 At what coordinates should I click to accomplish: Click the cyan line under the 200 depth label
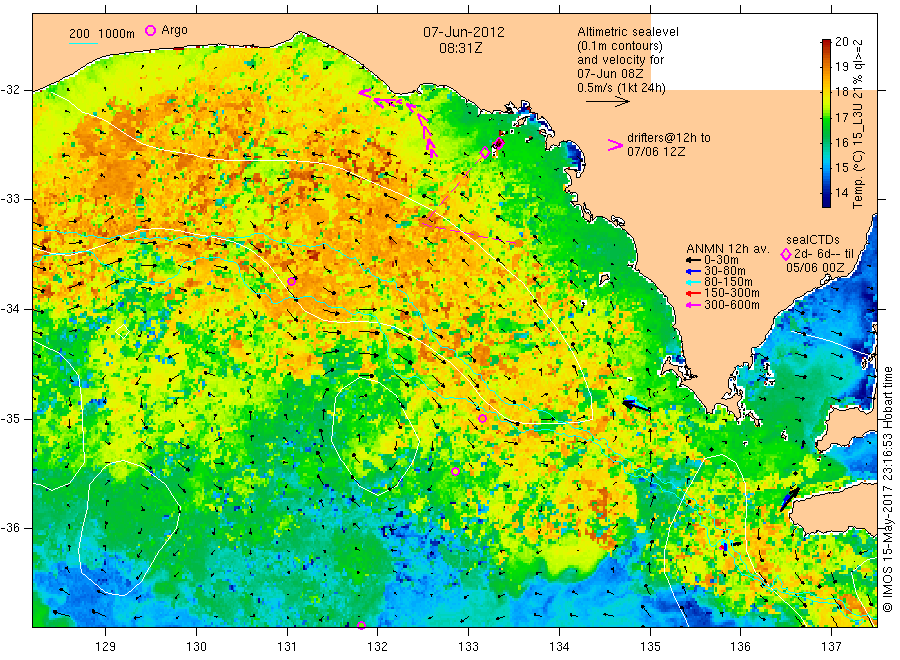83,42
